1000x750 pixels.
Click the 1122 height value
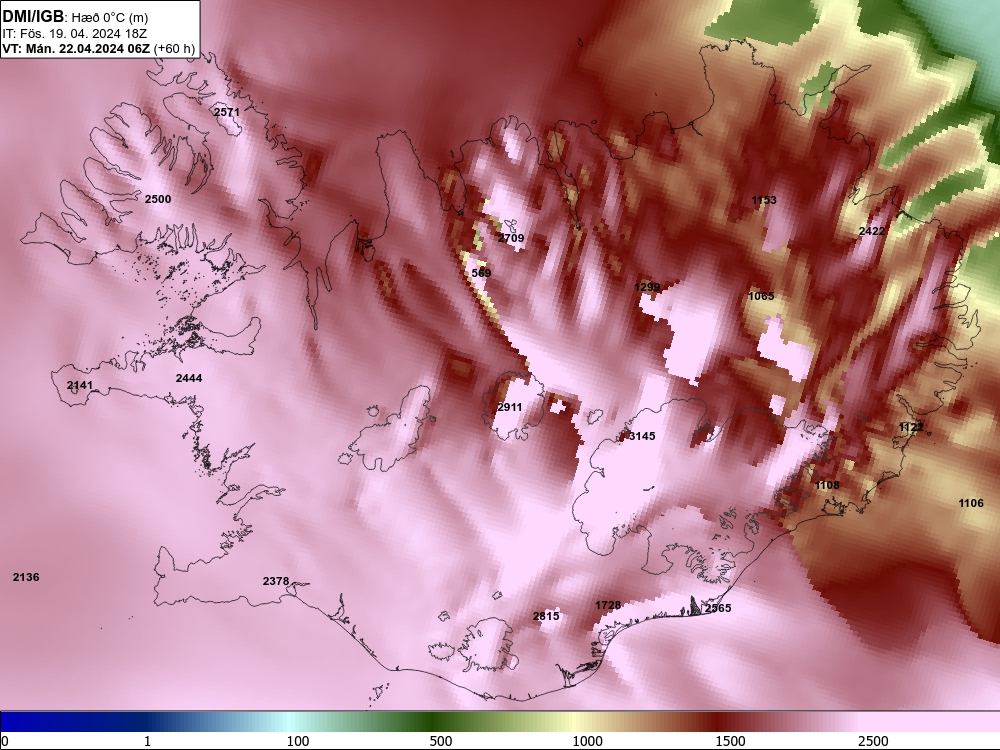tap(911, 427)
